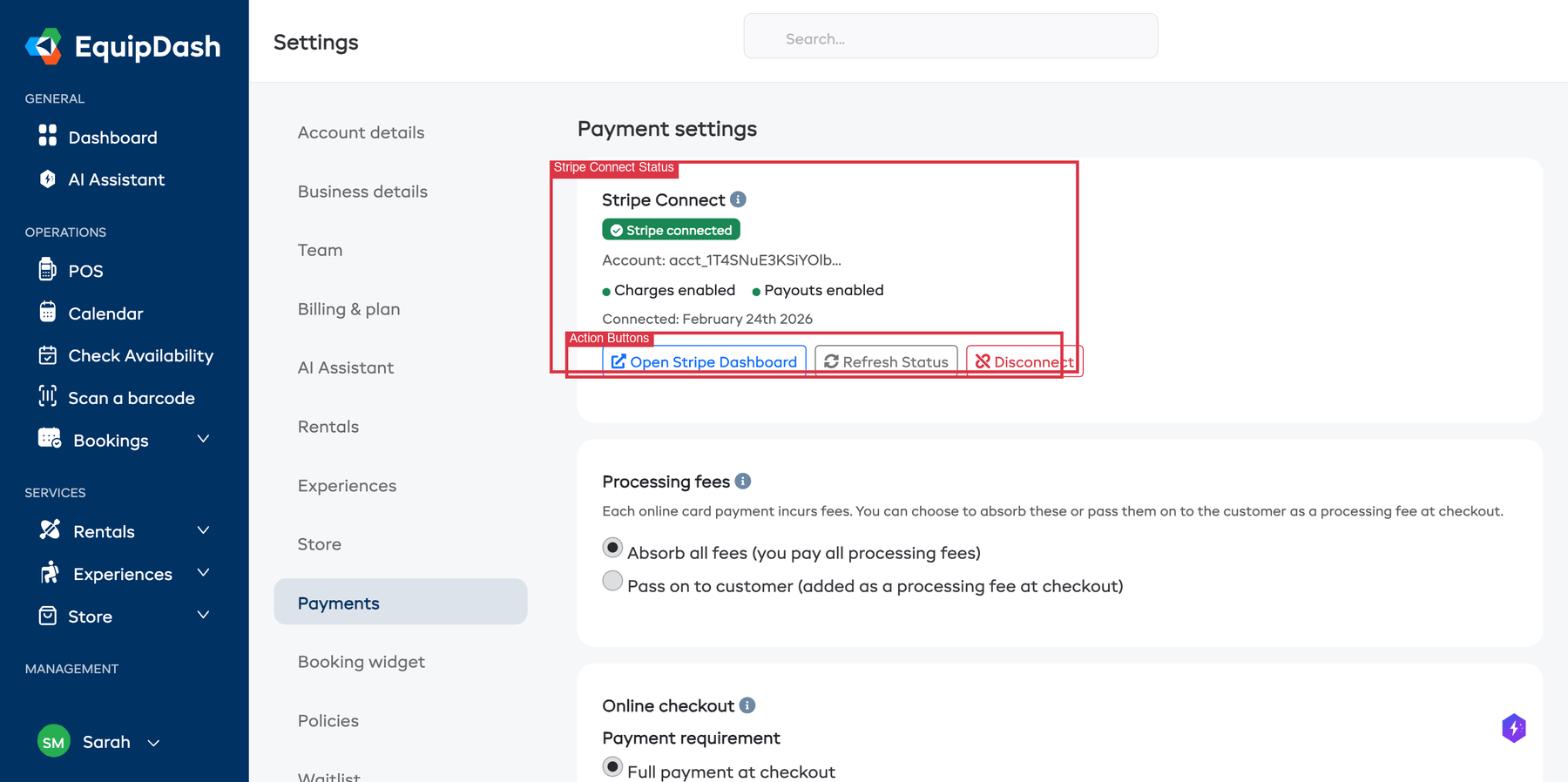Click the Stripe connected status badge
This screenshot has width=1568, height=782.
coord(671,230)
